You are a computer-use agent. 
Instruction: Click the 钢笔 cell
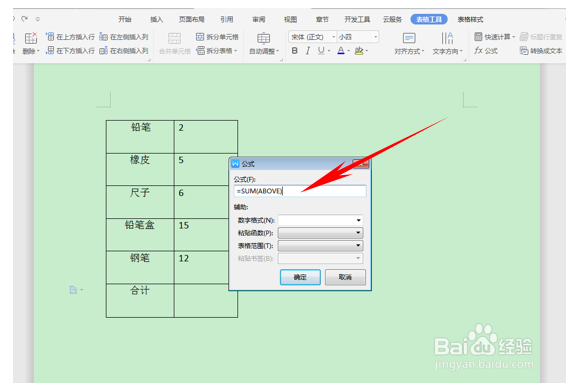[x=140, y=267]
